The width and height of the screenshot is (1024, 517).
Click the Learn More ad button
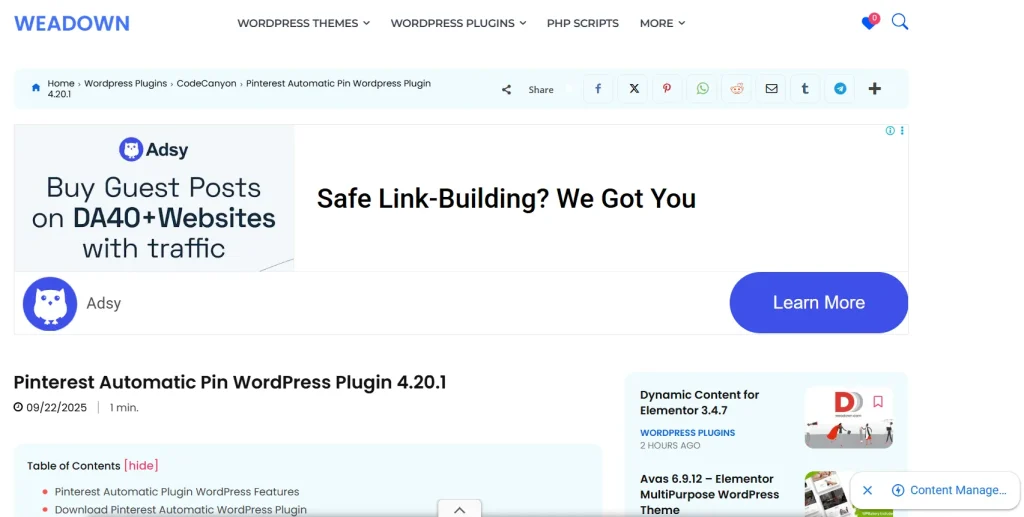[x=818, y=302]
